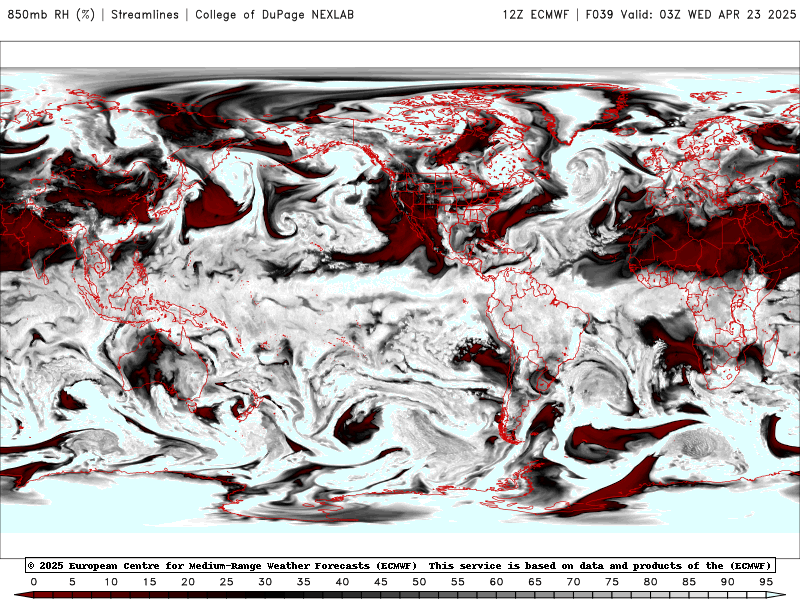Click the 70 label on the color scale

[573, 582]
